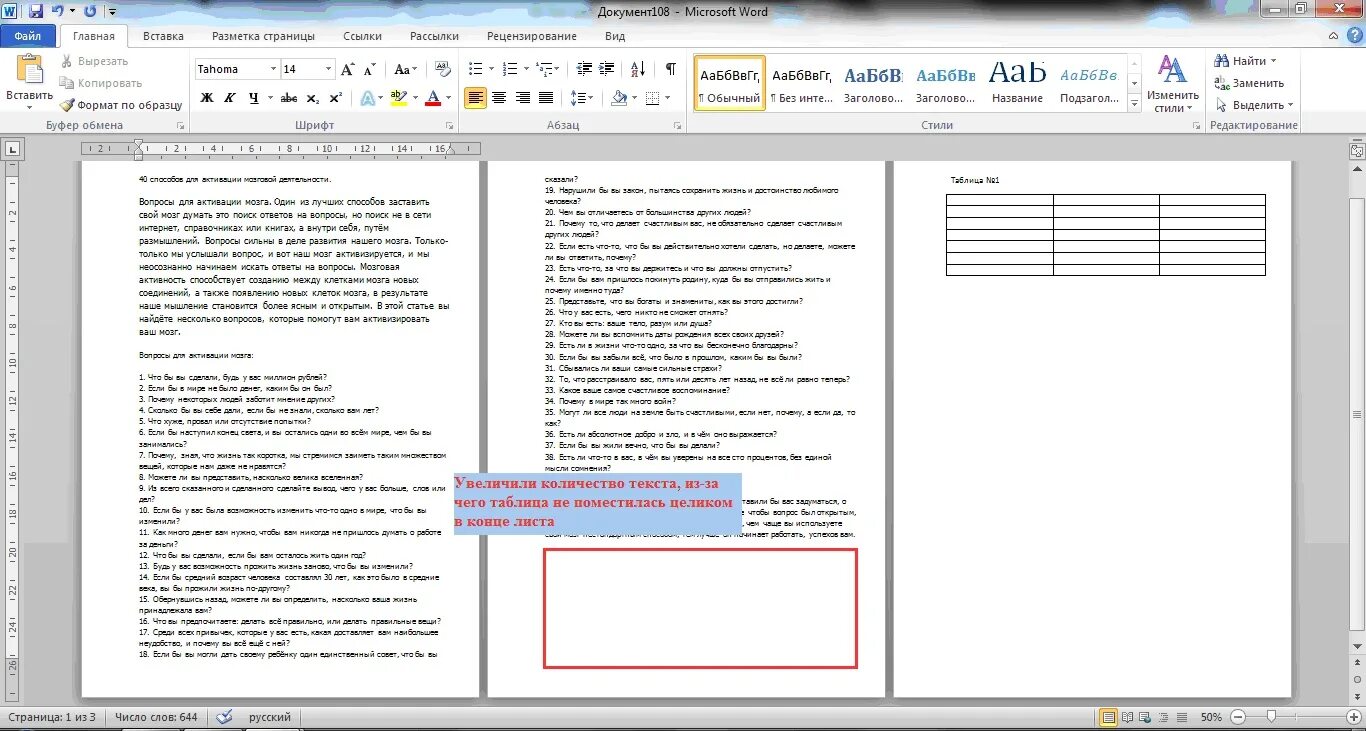This screenshot has width=1366, height=731.
Task: Open the Change Case (Aa) dropdown
Action: 405,69
